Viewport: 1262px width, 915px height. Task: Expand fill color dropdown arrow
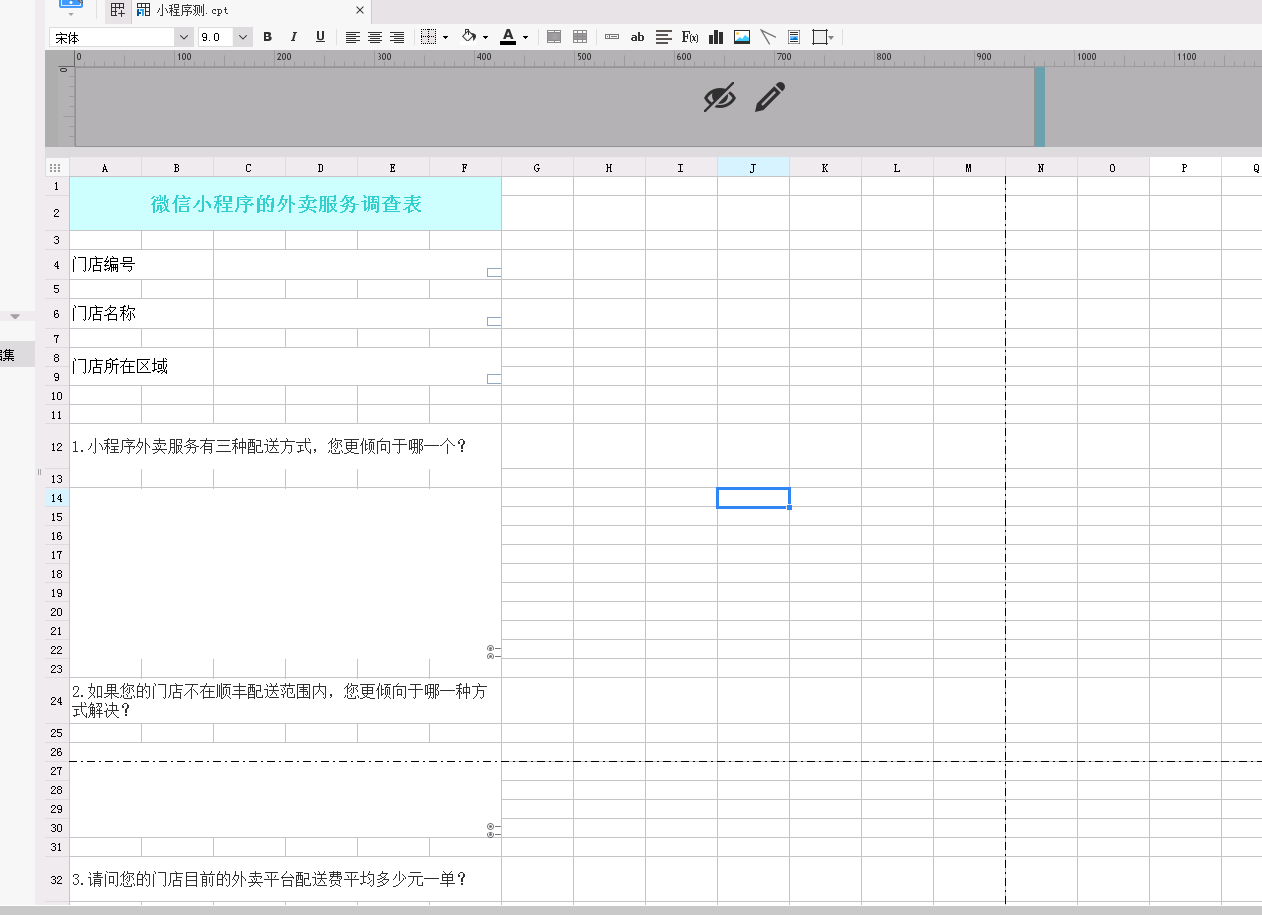pos(486,38)
